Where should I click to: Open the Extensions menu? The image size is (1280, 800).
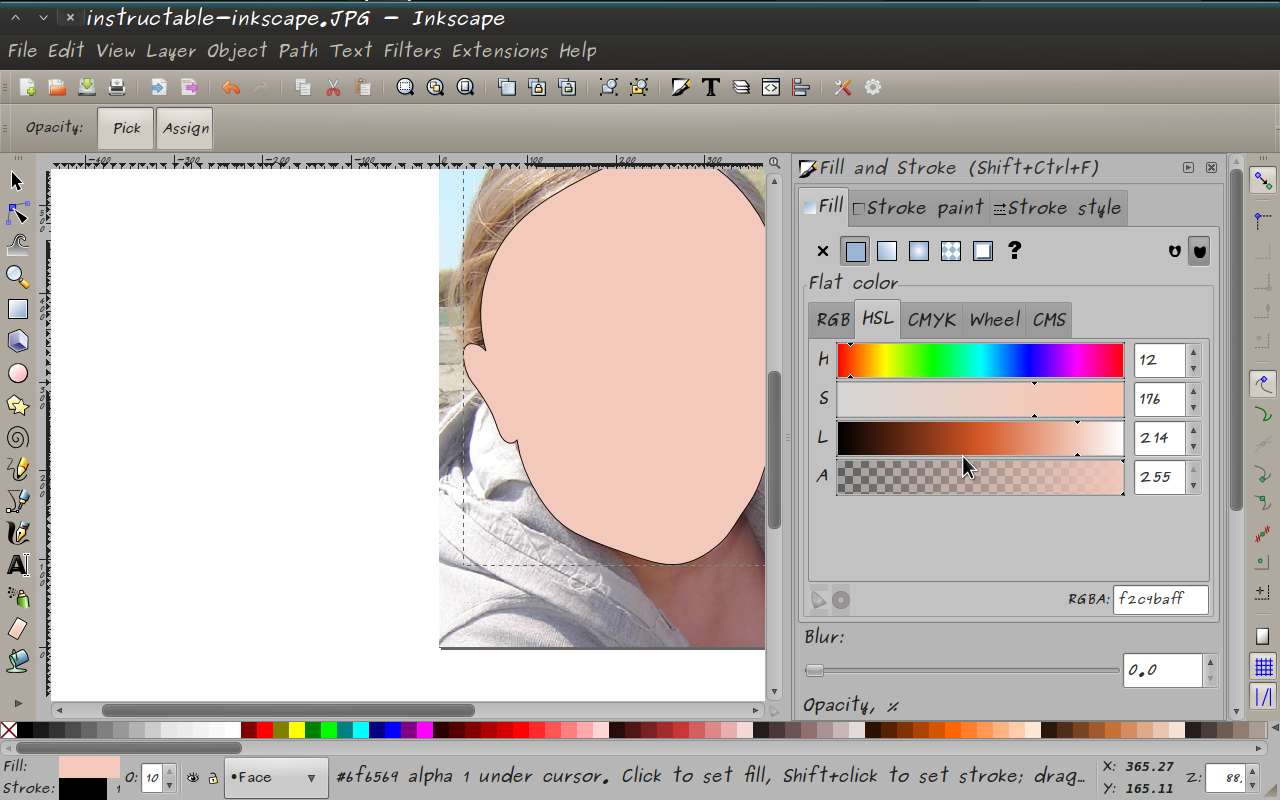click(500, 50)
